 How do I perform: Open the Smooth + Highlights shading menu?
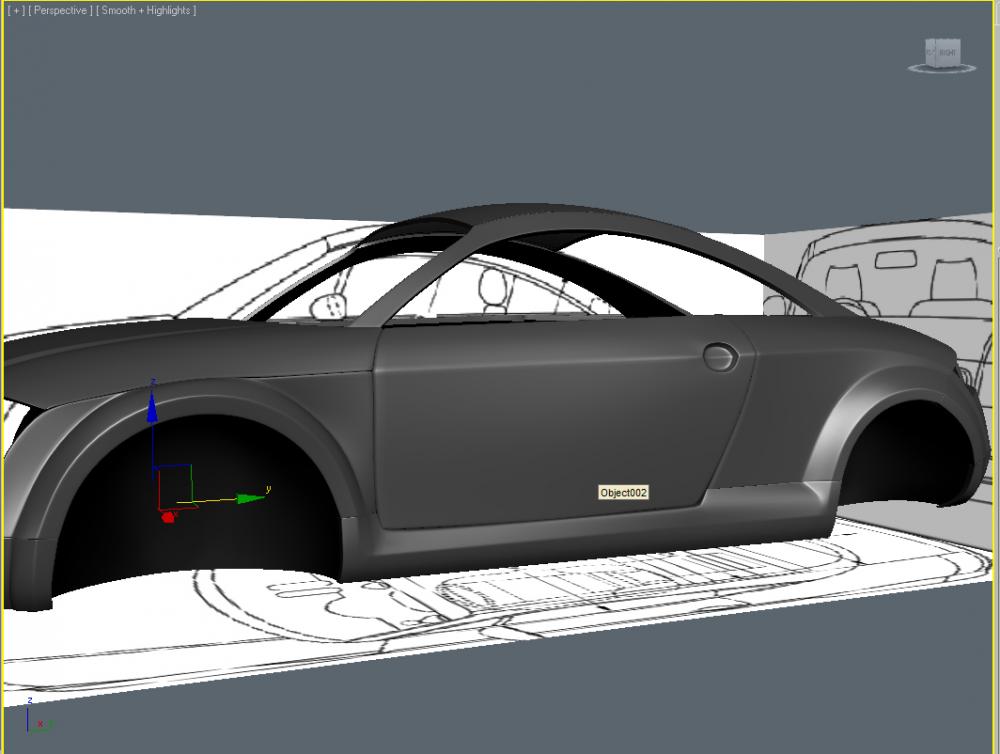(x=146, y=10)
